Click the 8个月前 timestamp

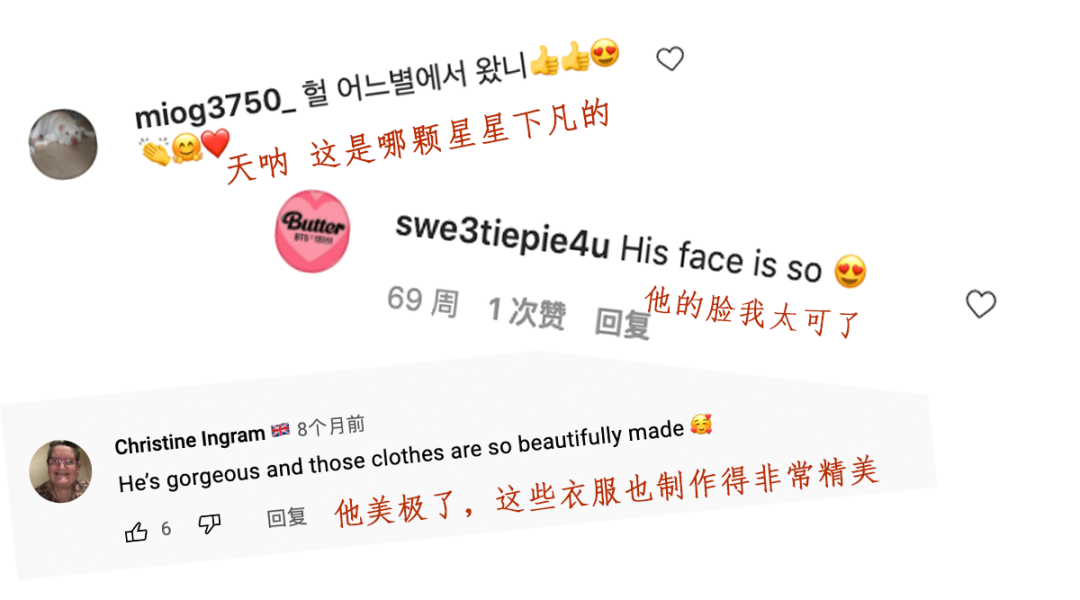pyautogui.click(x=331, y=426)
